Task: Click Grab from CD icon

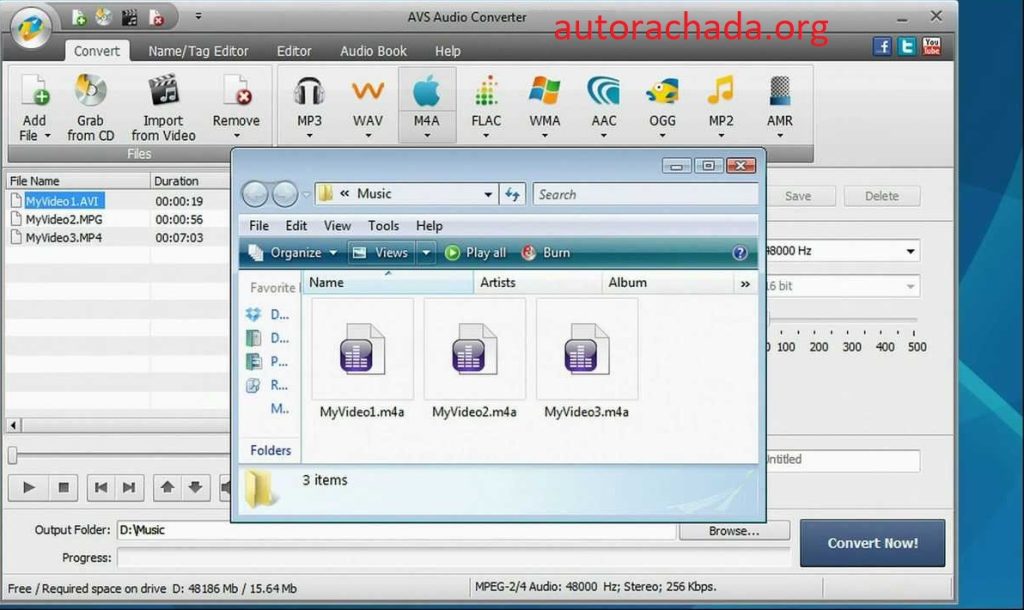Action: [x=90, y=90]
